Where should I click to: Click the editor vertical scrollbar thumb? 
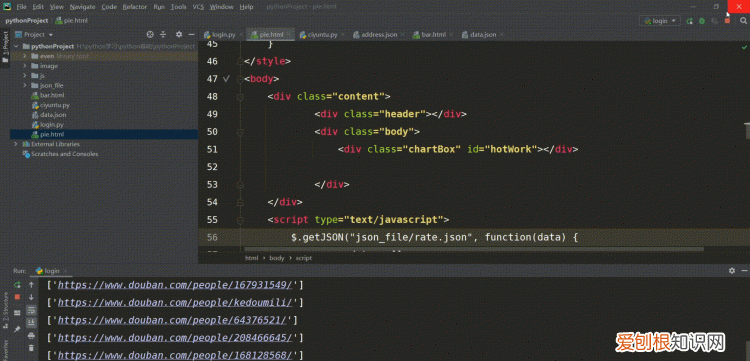tap(747, 130)
